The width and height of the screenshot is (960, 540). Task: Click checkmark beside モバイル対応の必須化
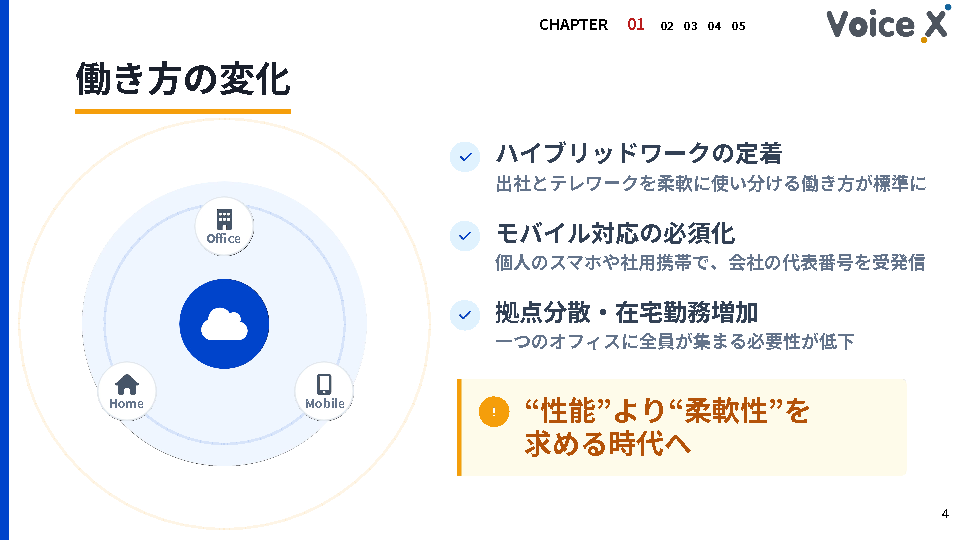[465, 236]
